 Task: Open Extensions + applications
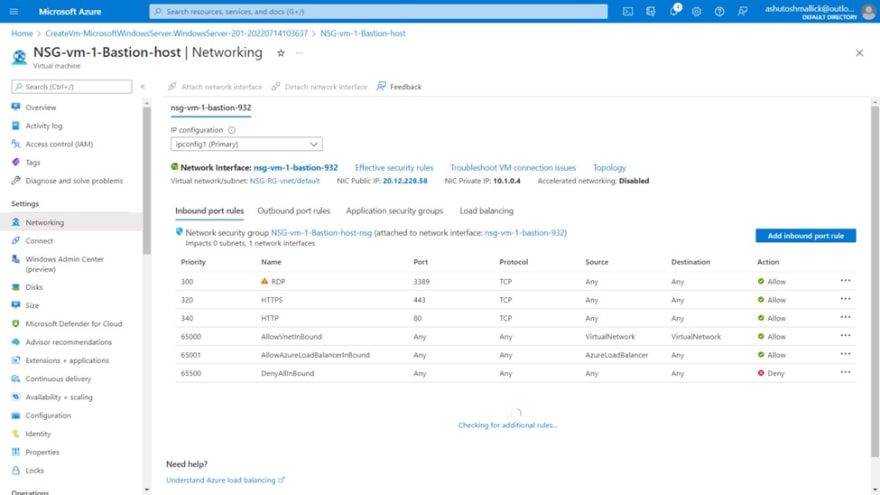(67, 360)
